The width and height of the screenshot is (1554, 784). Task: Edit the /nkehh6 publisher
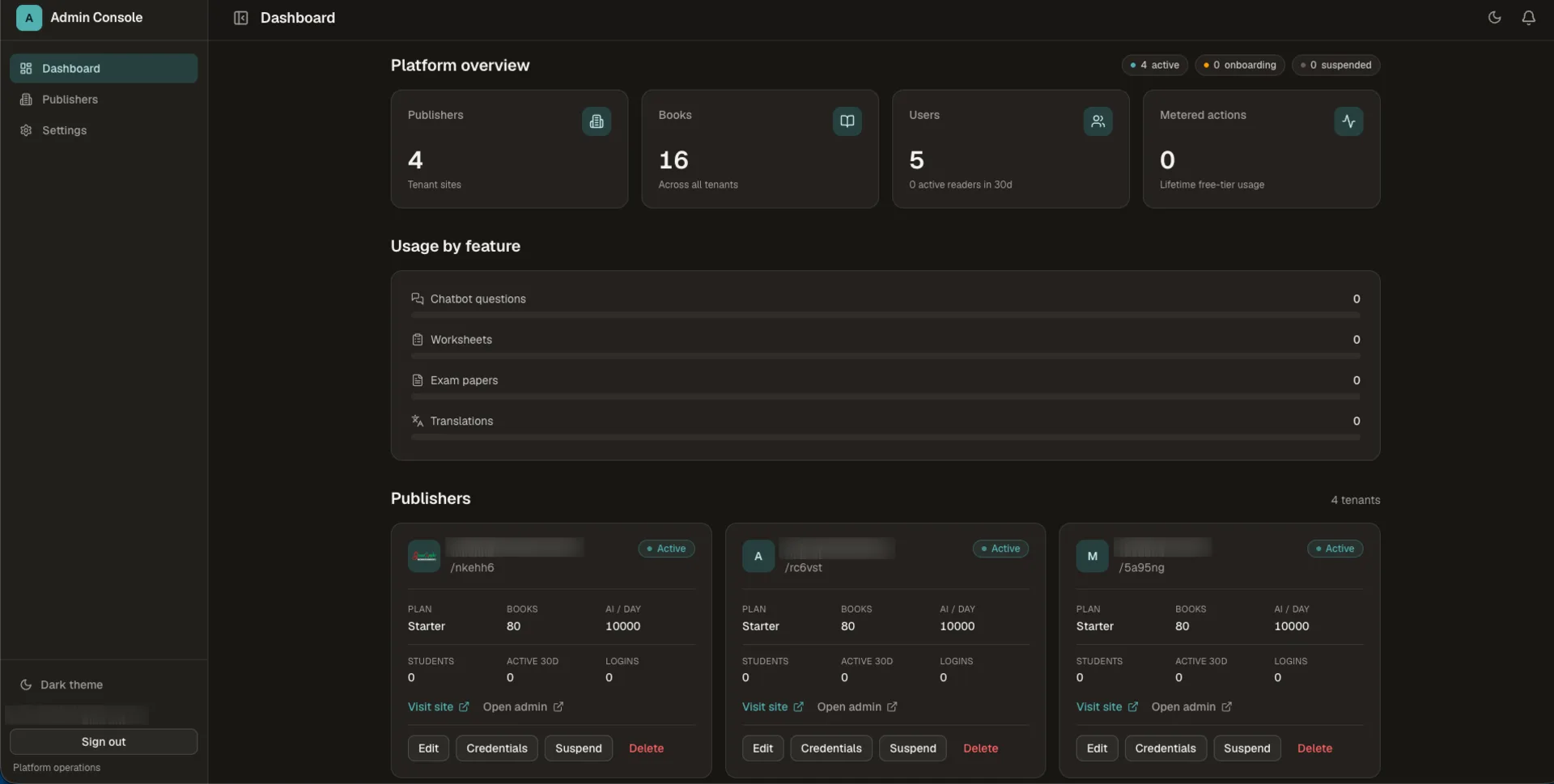[x=428, y=748]
